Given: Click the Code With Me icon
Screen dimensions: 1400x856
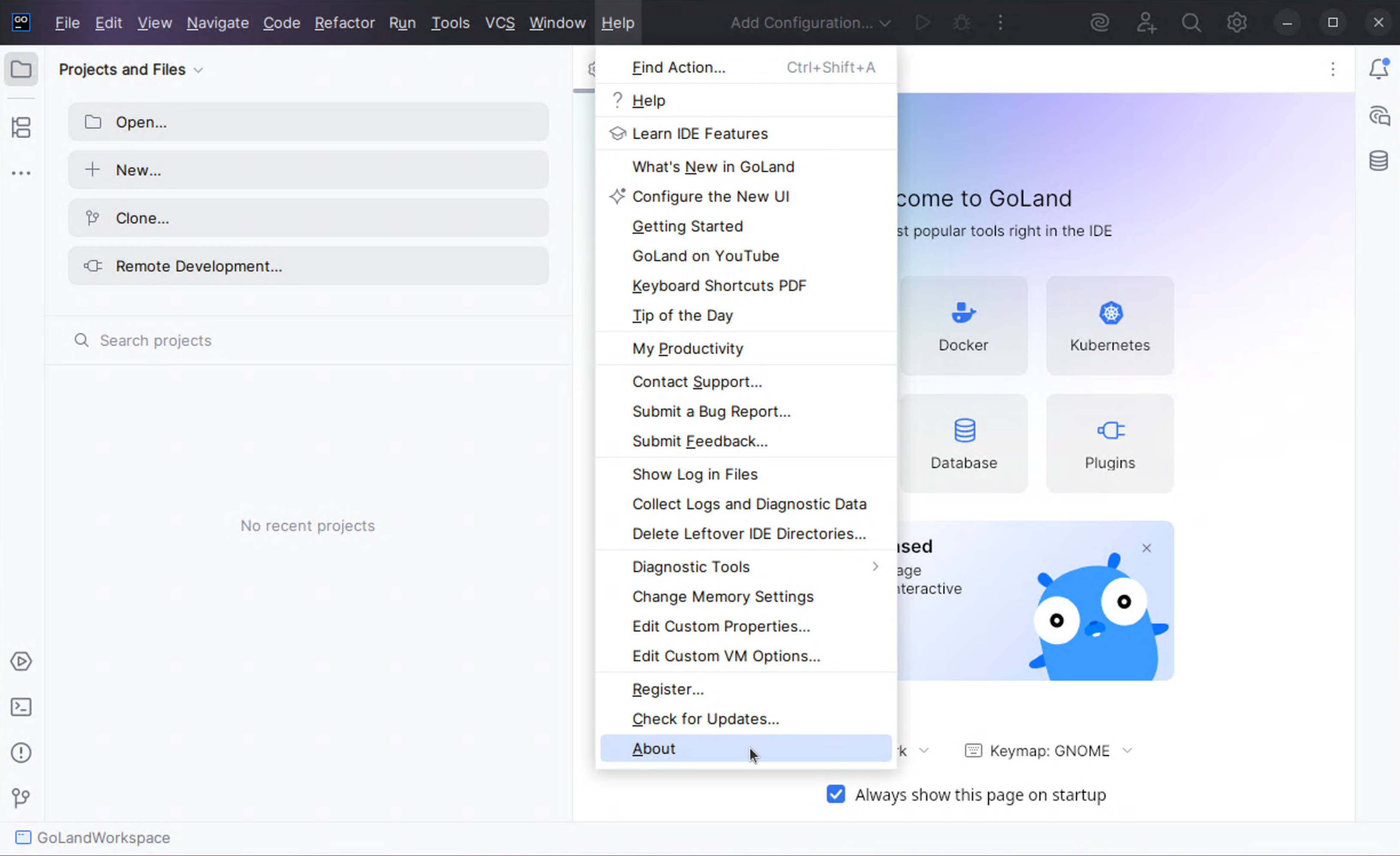Looking at the screenshot, I should 1146,23.
